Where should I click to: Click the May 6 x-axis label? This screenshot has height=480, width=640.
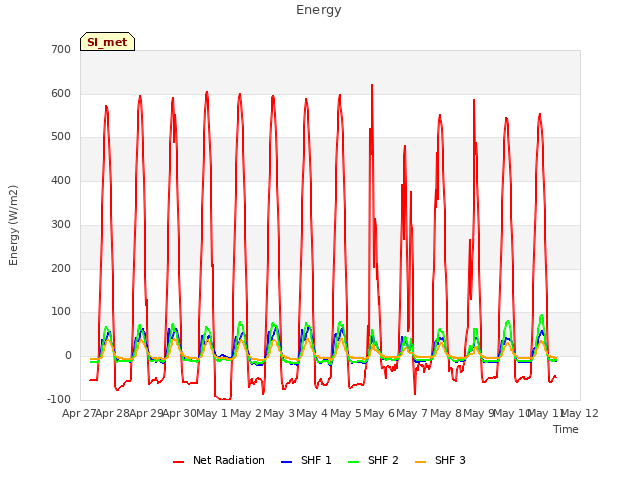pos(379,413)
